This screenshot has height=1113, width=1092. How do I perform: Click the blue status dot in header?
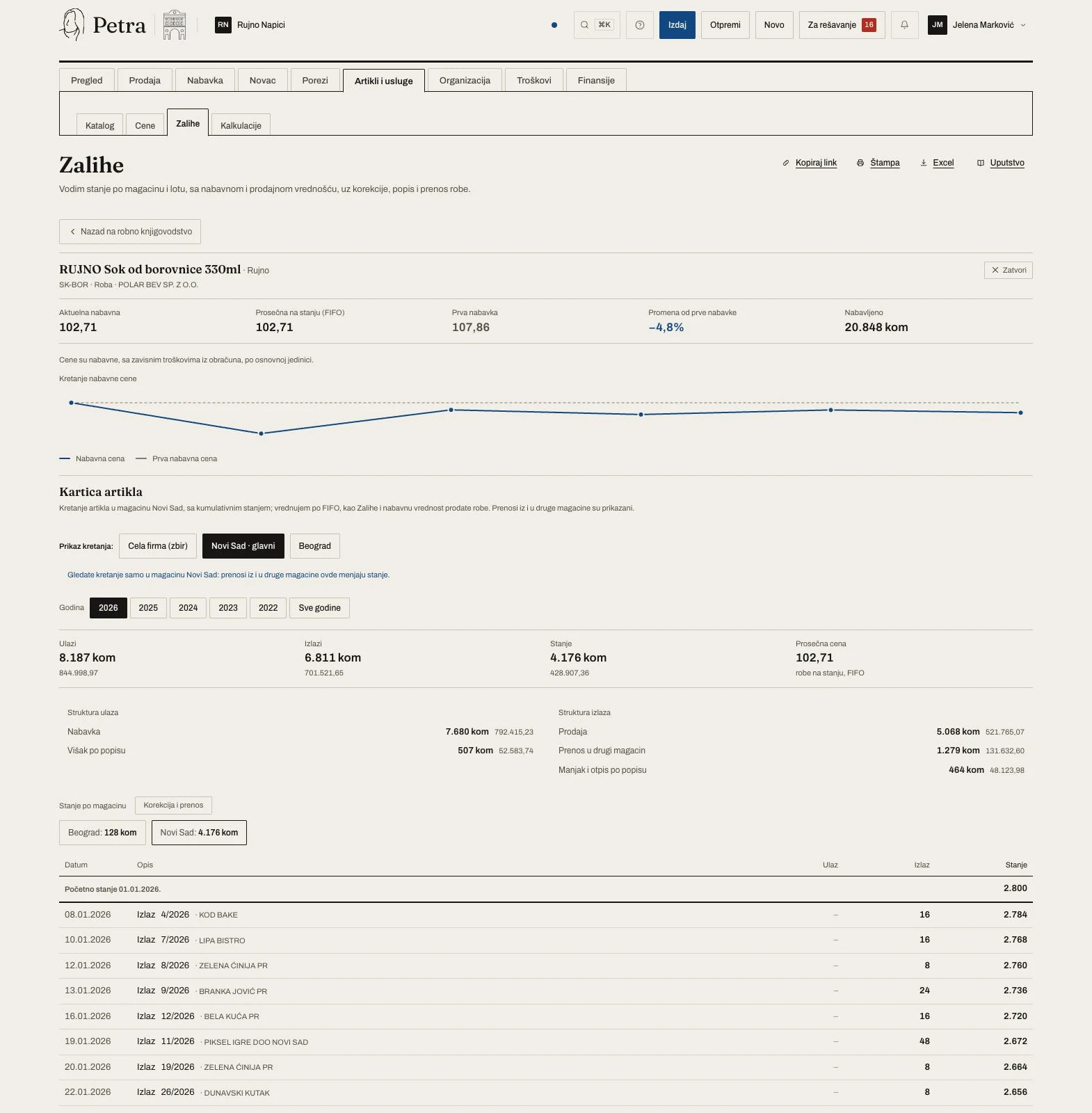[x=554, y=25]
